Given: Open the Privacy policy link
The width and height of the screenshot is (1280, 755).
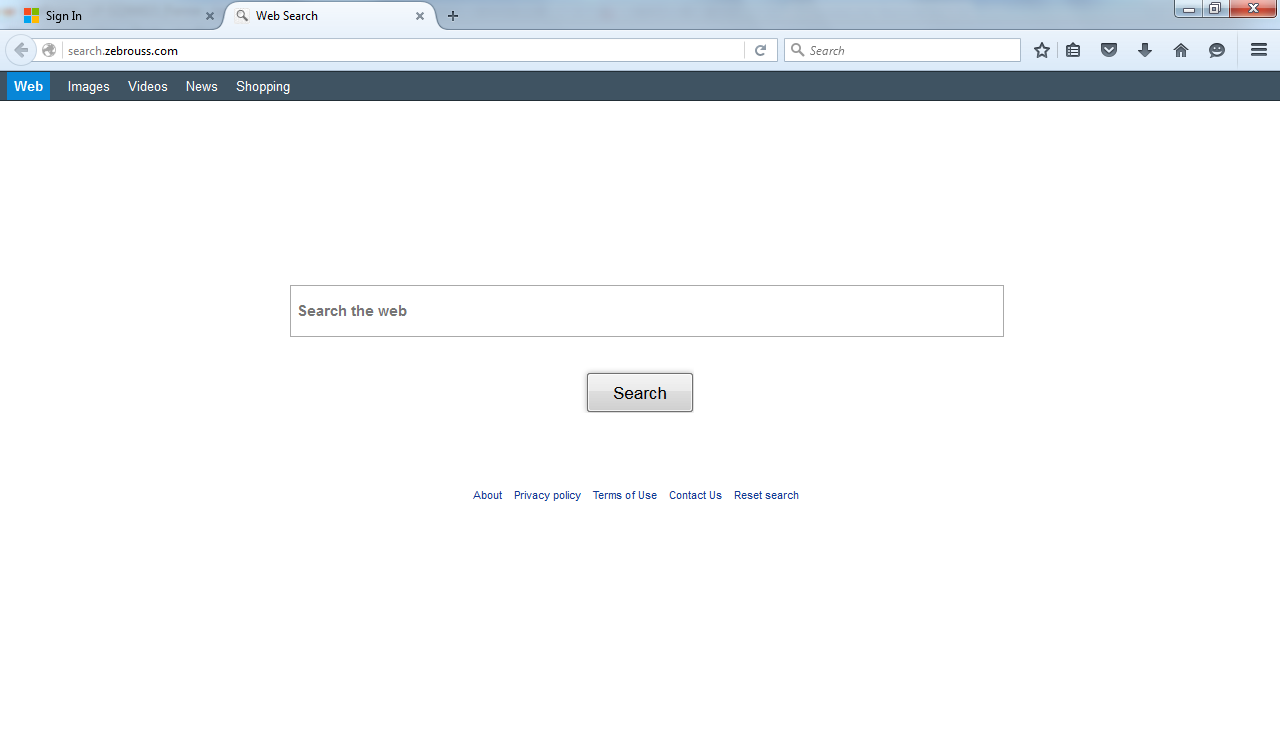Looking at the screenshot, I should point(547,495).
